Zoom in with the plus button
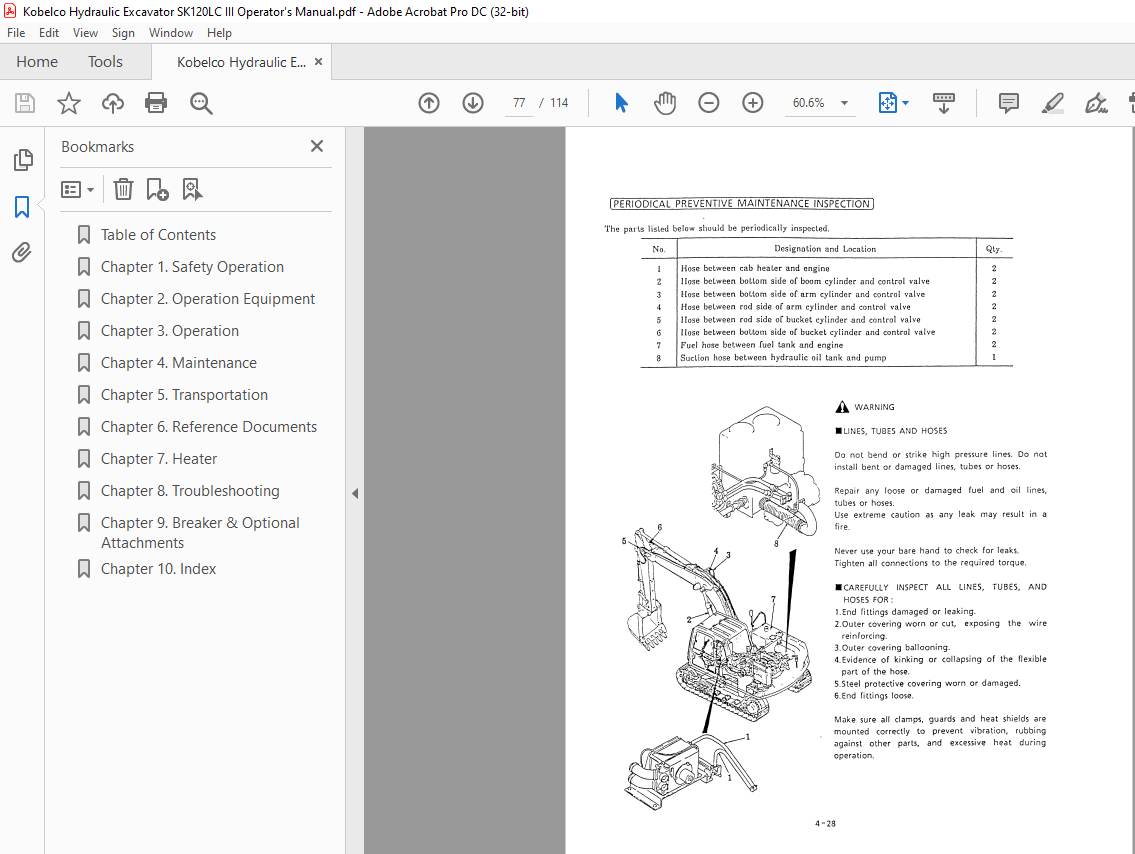The height and width of the screenshot is (854, 1135). coord(753,103)
